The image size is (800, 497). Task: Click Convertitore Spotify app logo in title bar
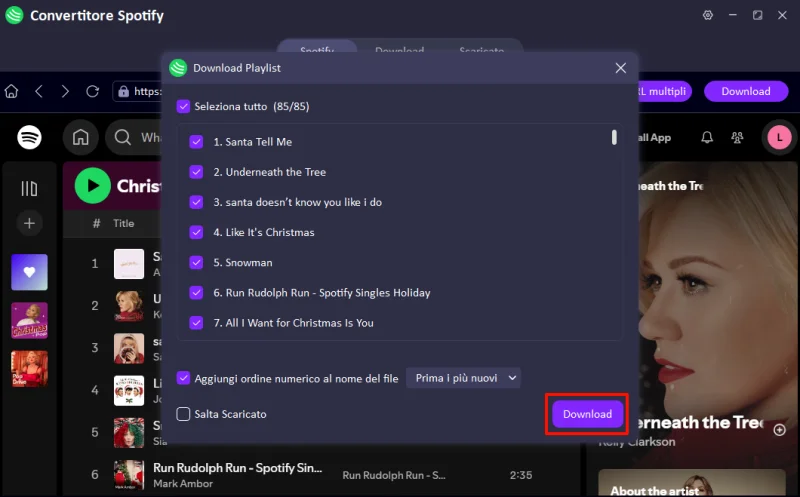pos(14,15)
